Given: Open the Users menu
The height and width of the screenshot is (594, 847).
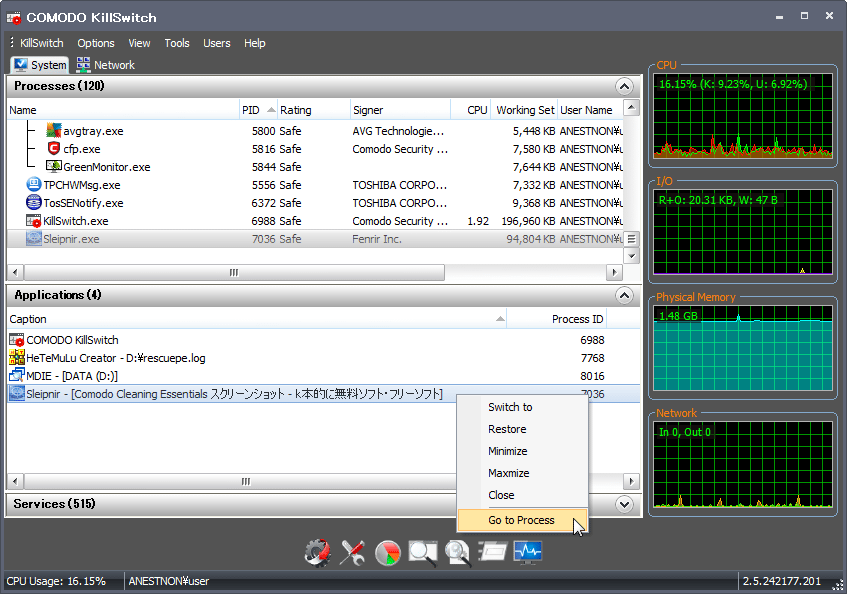Looking at the screenshot, I should (217, 43).
